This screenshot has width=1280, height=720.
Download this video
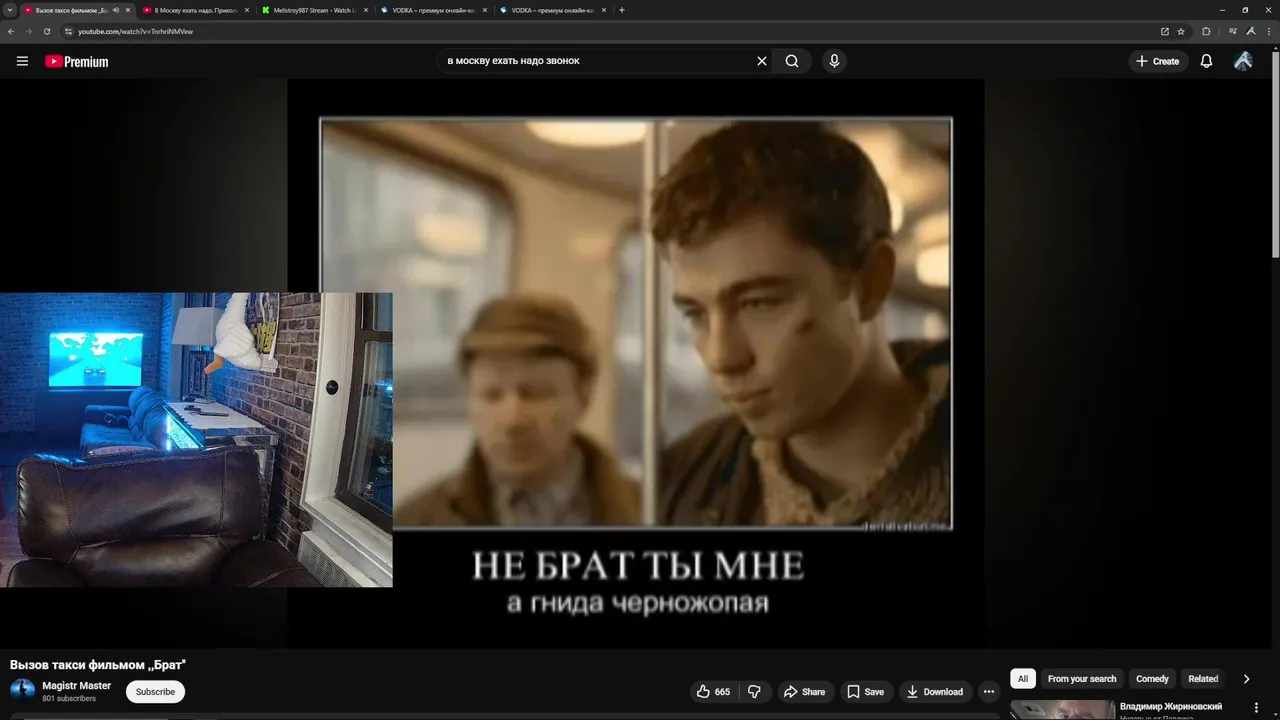(x=934, y=692)
